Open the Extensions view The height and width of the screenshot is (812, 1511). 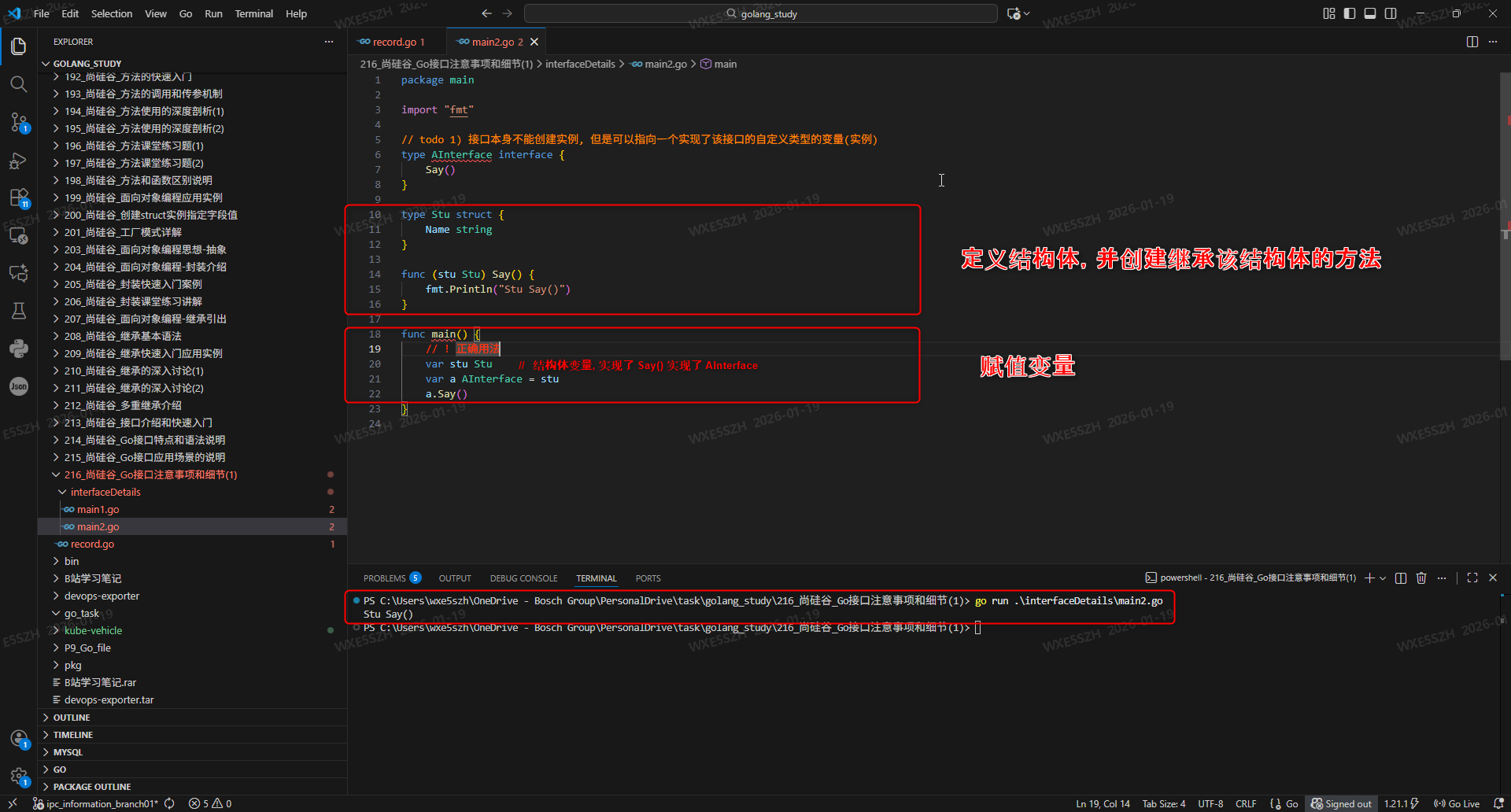(19, 197)
